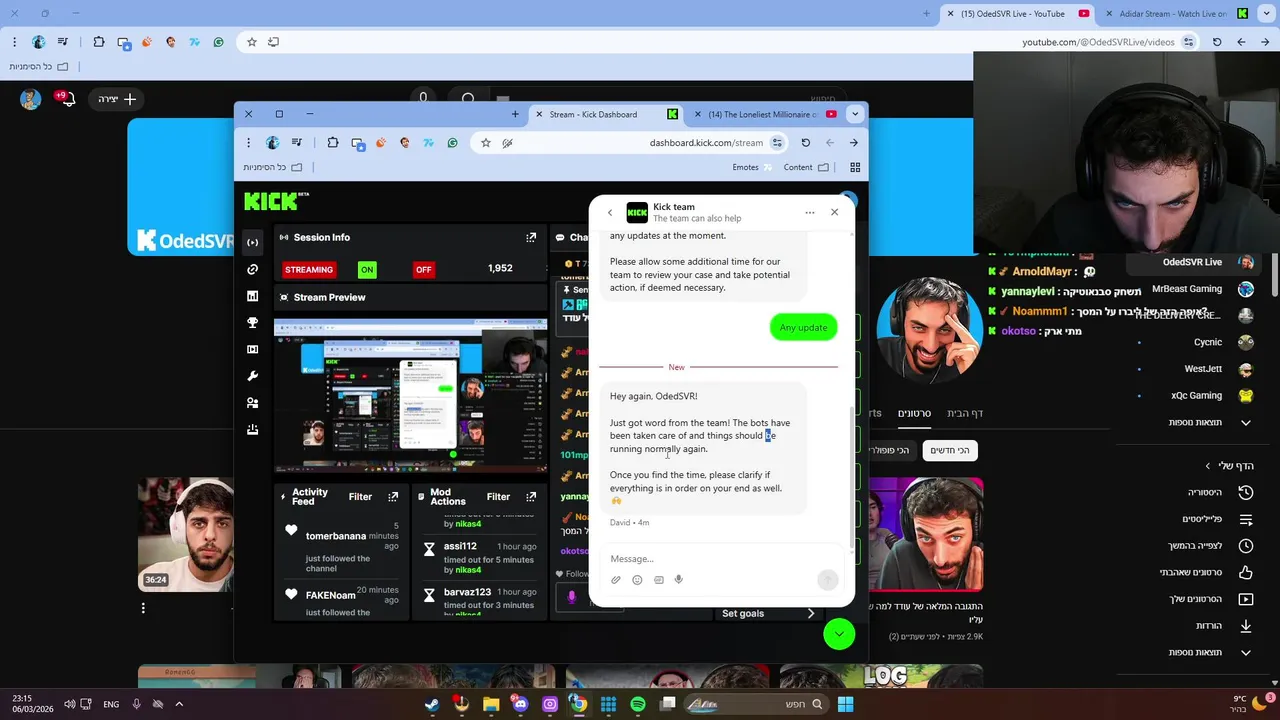This screenshot has height=720, width=1280.
Task: Open the videos tab on the YouTube channel
Action: pyautogui.click(x=914, y=413)
